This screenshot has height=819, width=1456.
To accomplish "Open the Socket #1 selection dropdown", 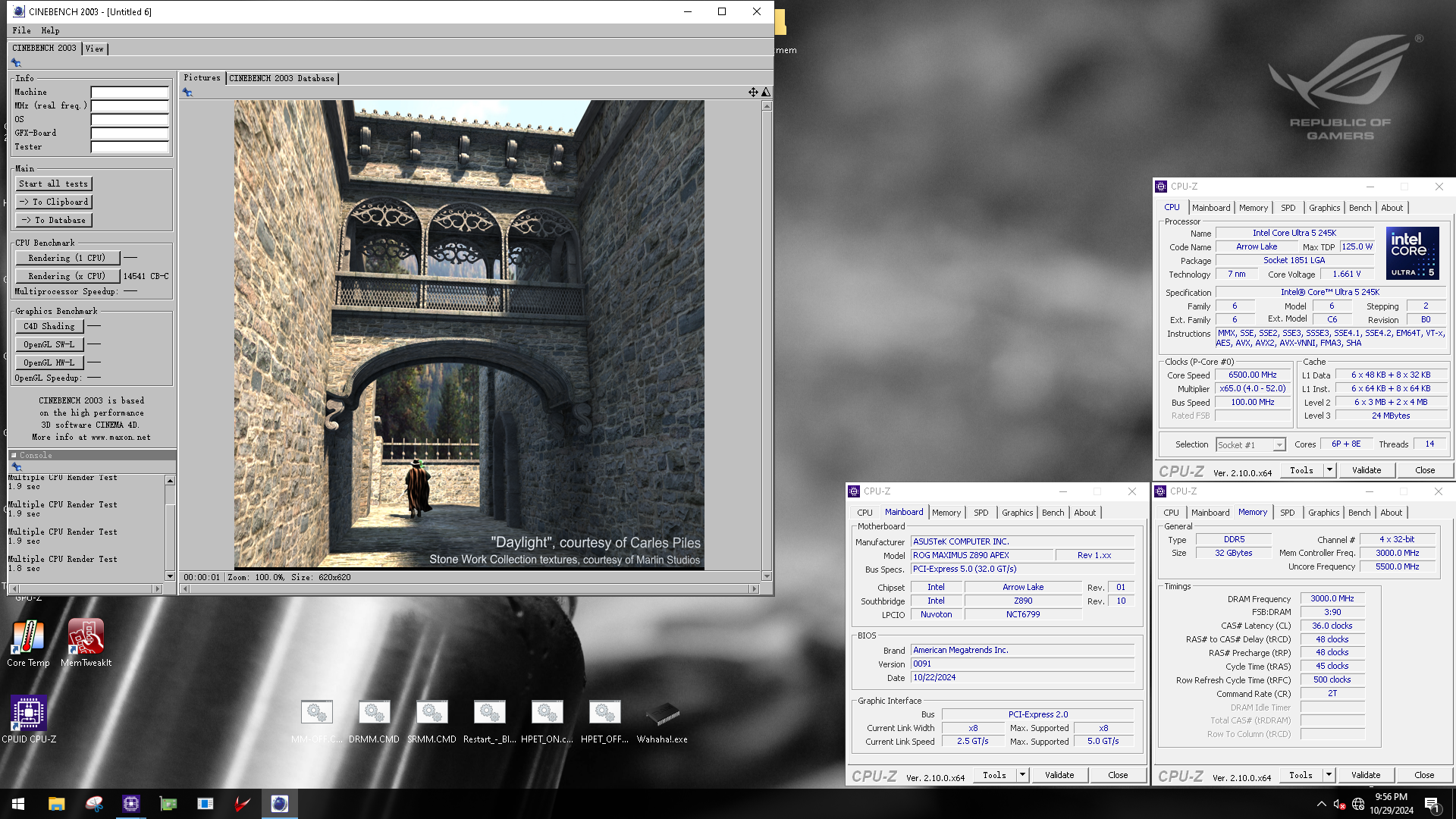I will click(x=1250, y=445).
